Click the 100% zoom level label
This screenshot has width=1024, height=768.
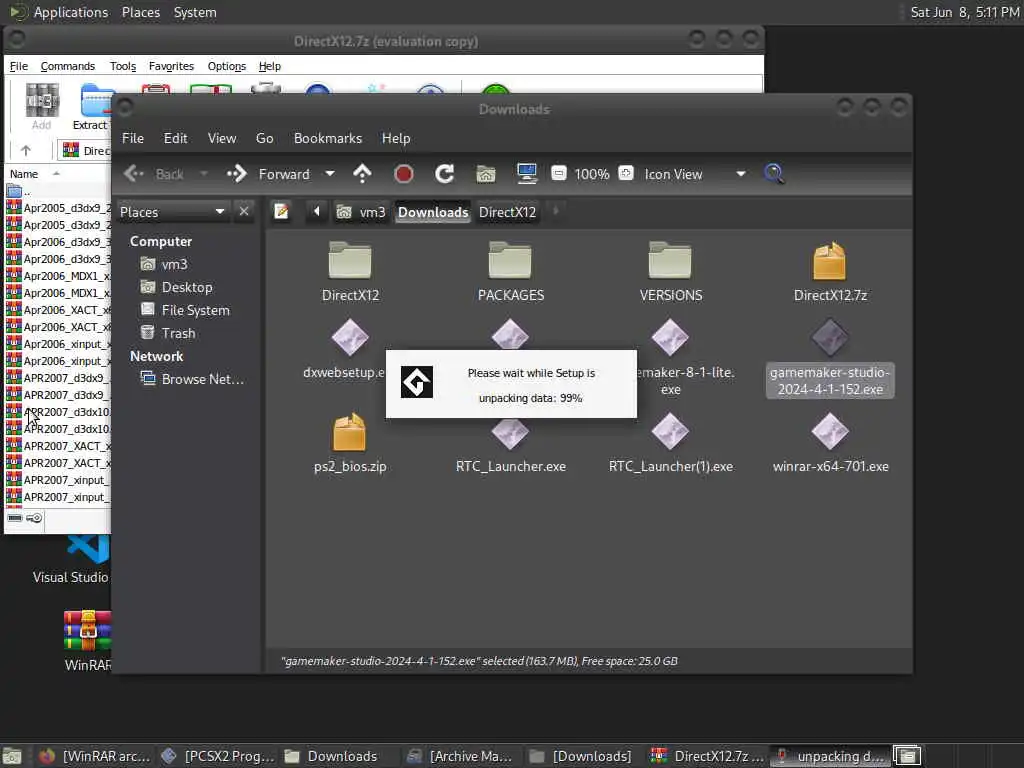pyautogui.click(x=592, y=174)
